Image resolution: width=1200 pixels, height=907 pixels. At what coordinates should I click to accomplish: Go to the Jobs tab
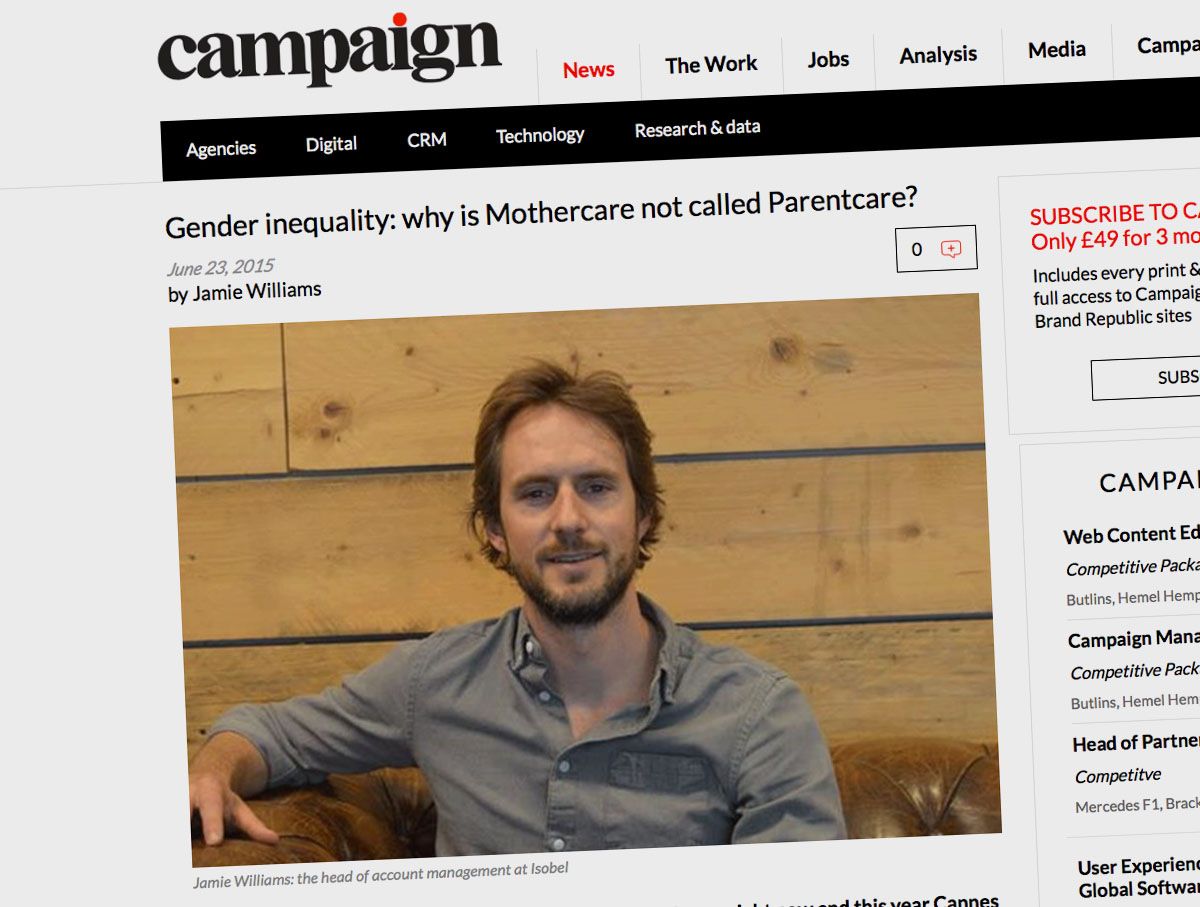coord(828,60)
